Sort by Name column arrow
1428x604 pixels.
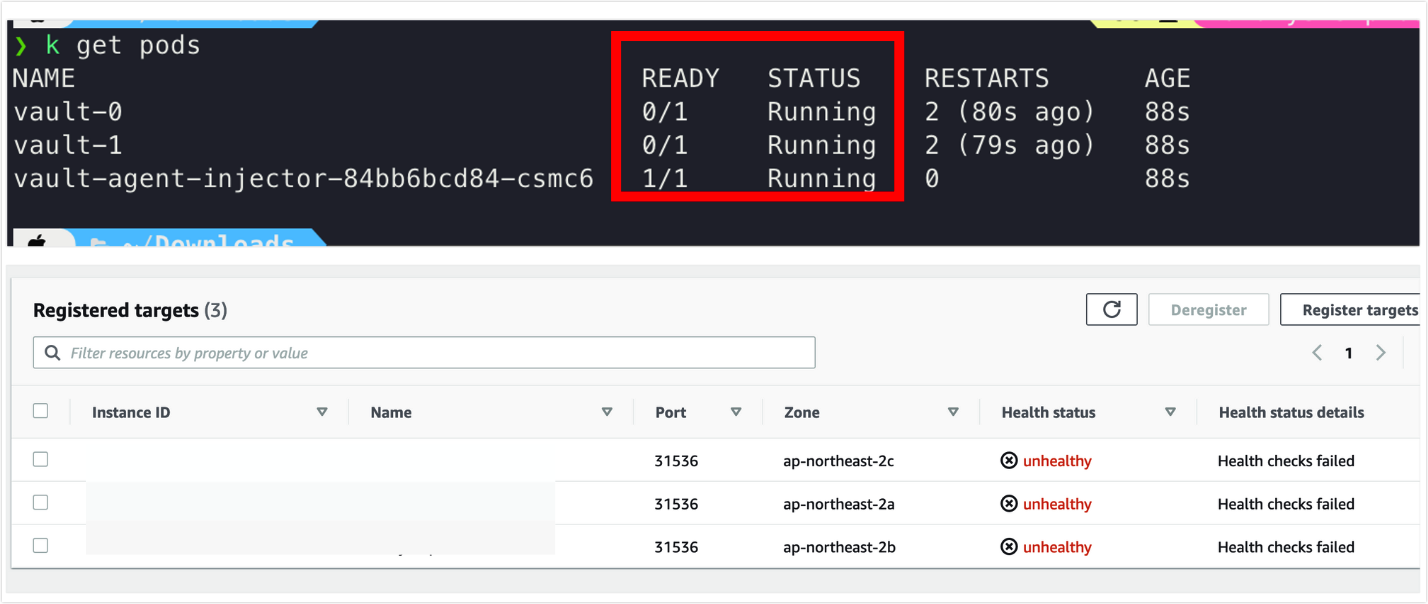tap(607, 412)
